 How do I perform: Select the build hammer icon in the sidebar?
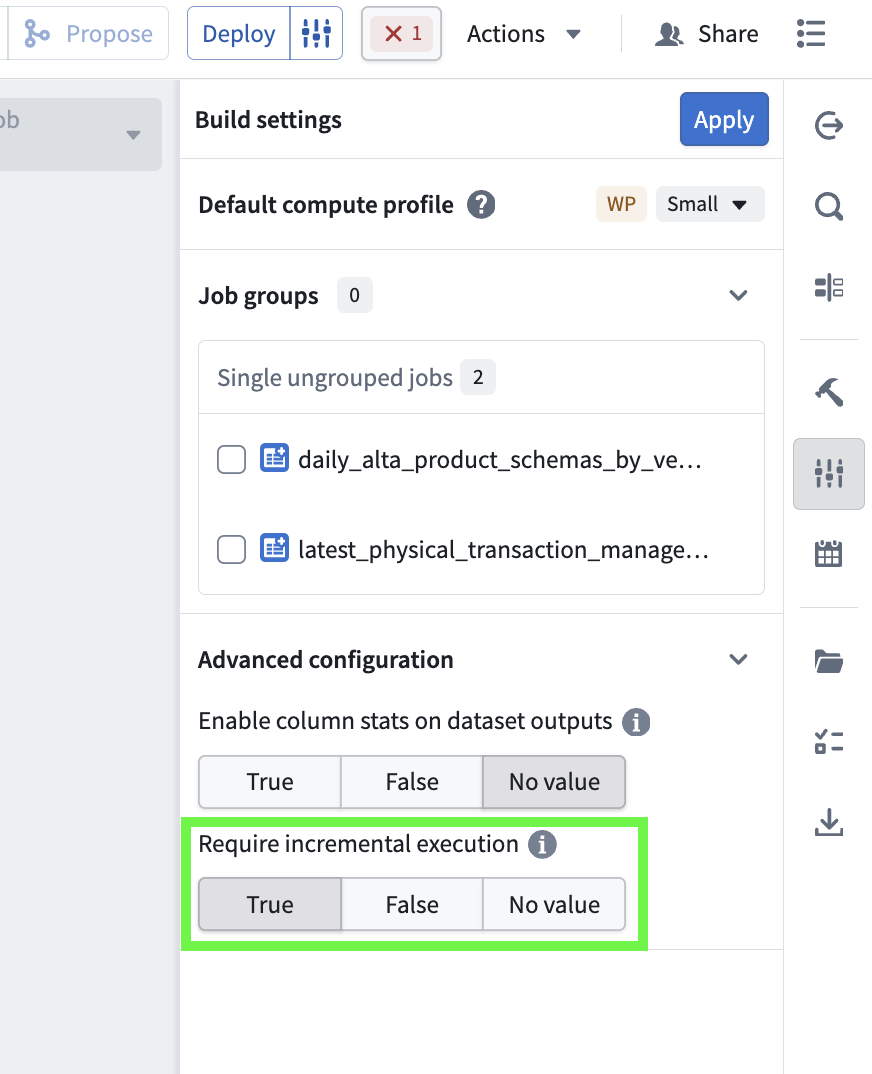point(828,391)
